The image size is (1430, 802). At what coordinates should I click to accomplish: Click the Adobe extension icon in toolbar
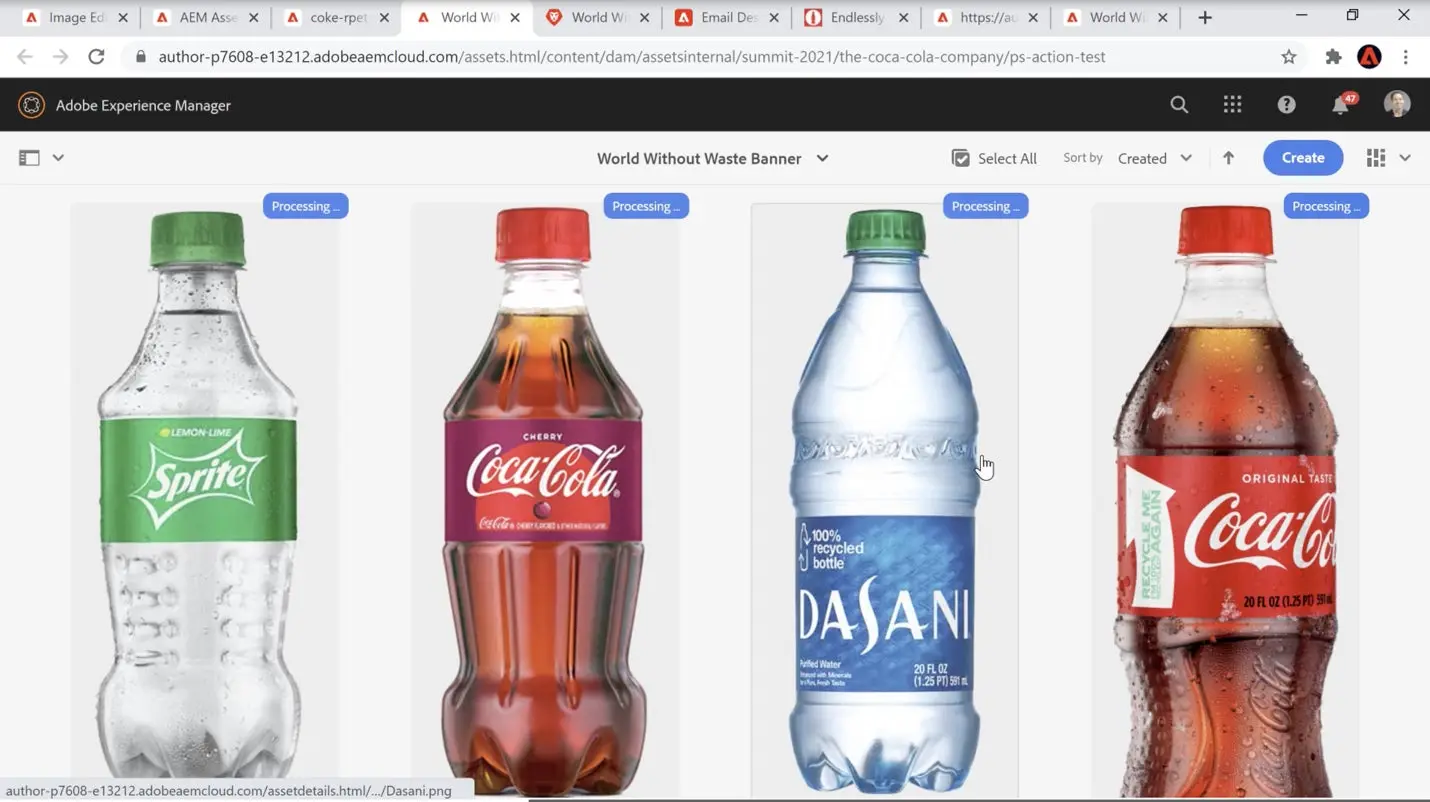pyautogui.click(x=1369, y=57)
